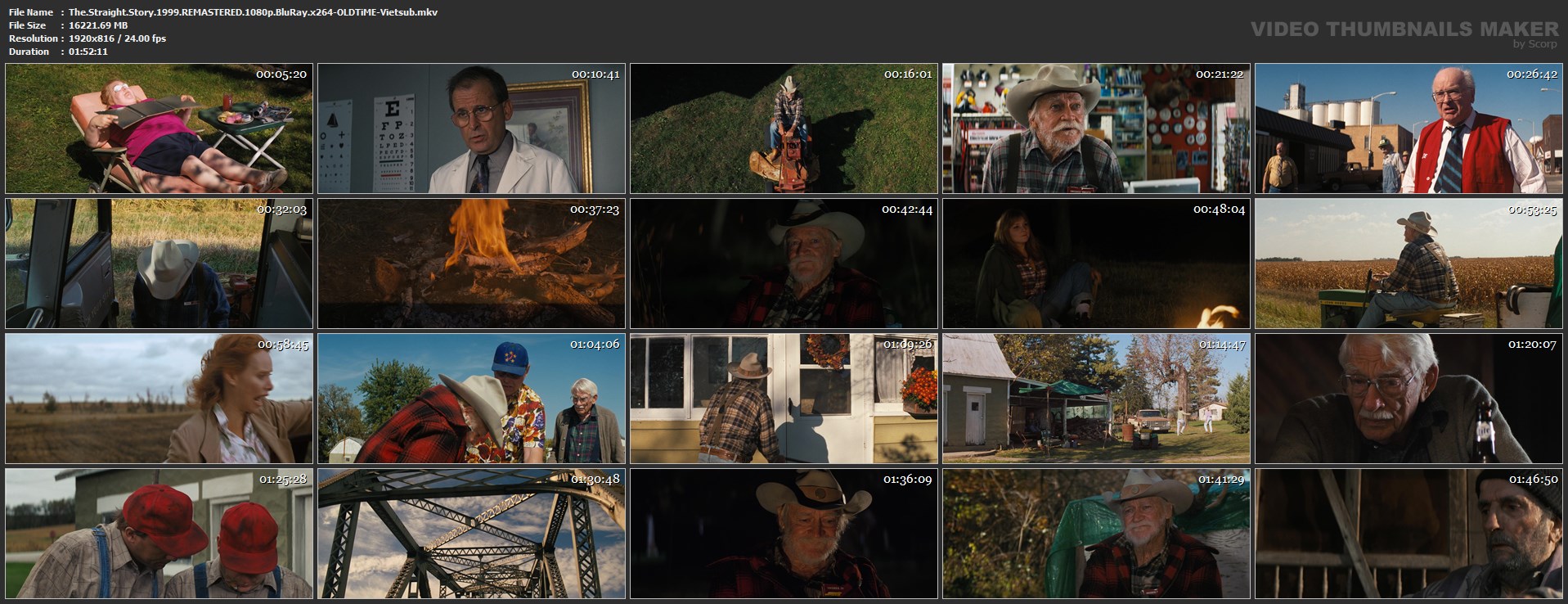
Task: Choose the front door frame at 01:09:26
Action: 784,399
